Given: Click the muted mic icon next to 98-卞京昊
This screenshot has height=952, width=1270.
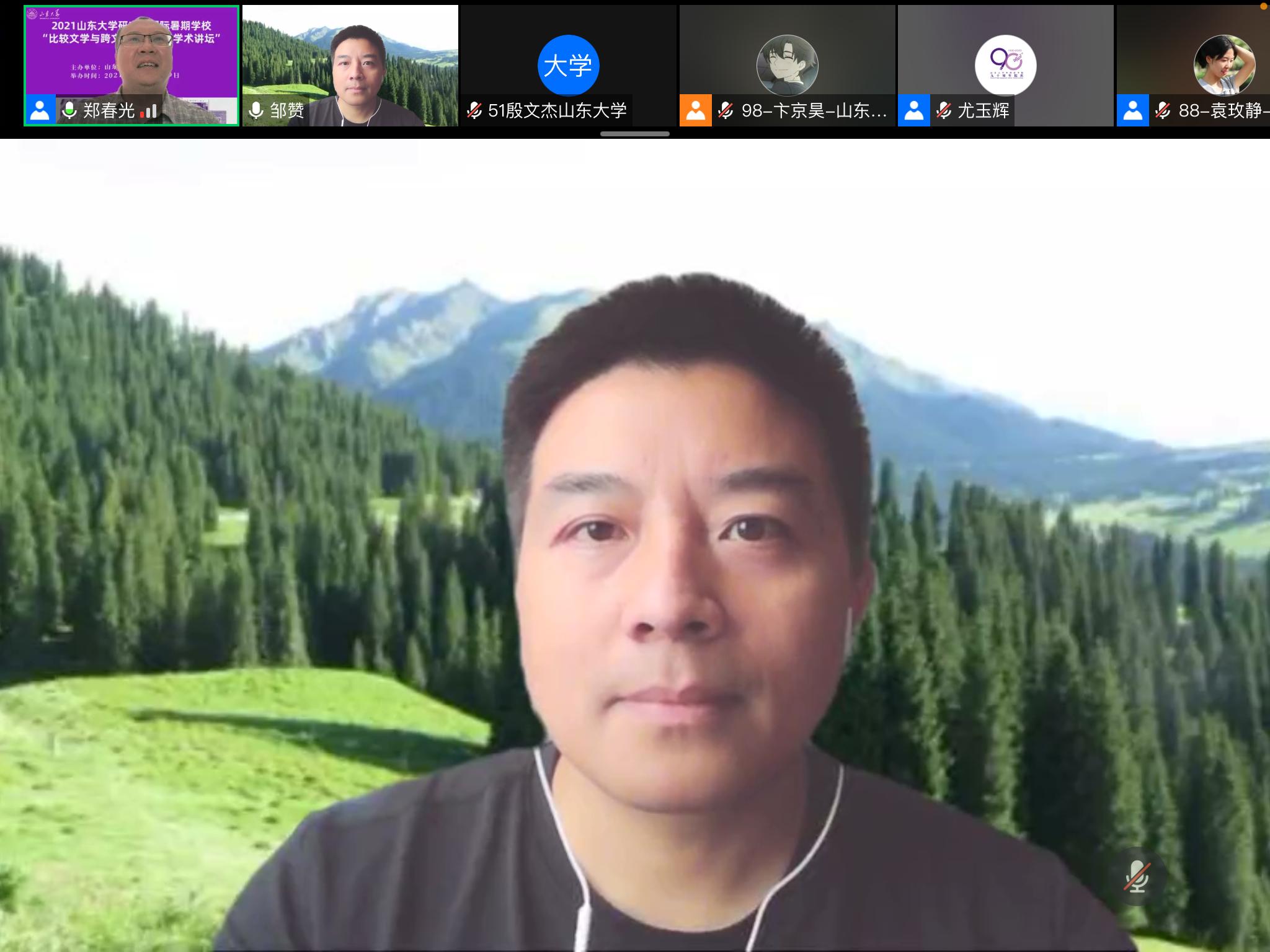Looking at the screenshot, I should pyautogui.click(x=726, y=111).
